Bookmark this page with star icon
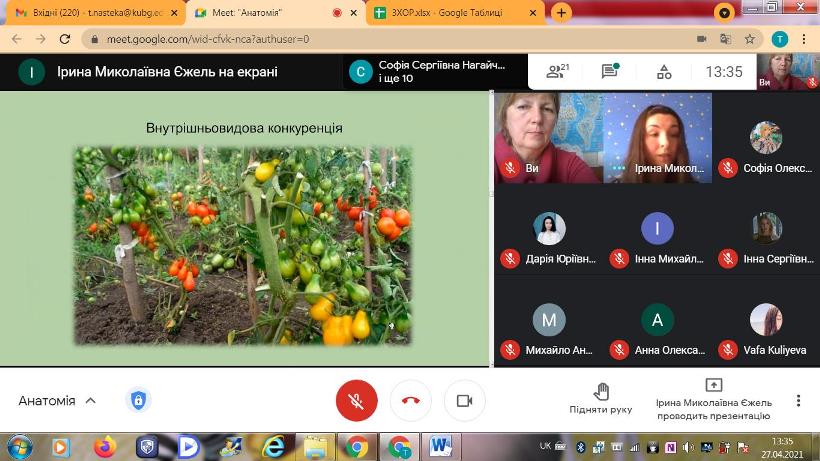 point(749,39)
